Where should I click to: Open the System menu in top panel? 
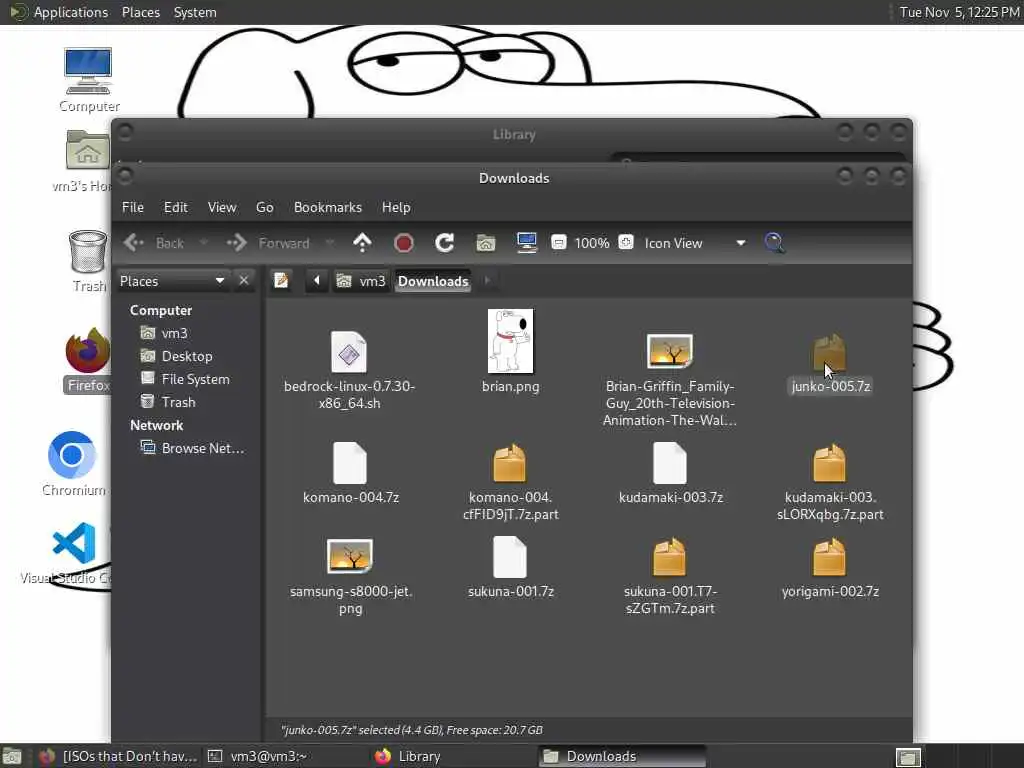pyautogui.click(x=195, y=12)
